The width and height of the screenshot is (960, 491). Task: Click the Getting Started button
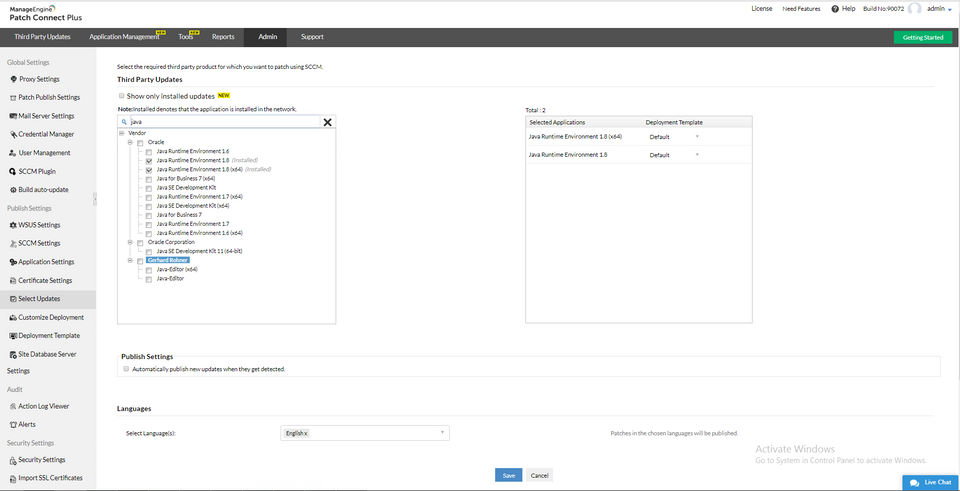pos(923,37)
